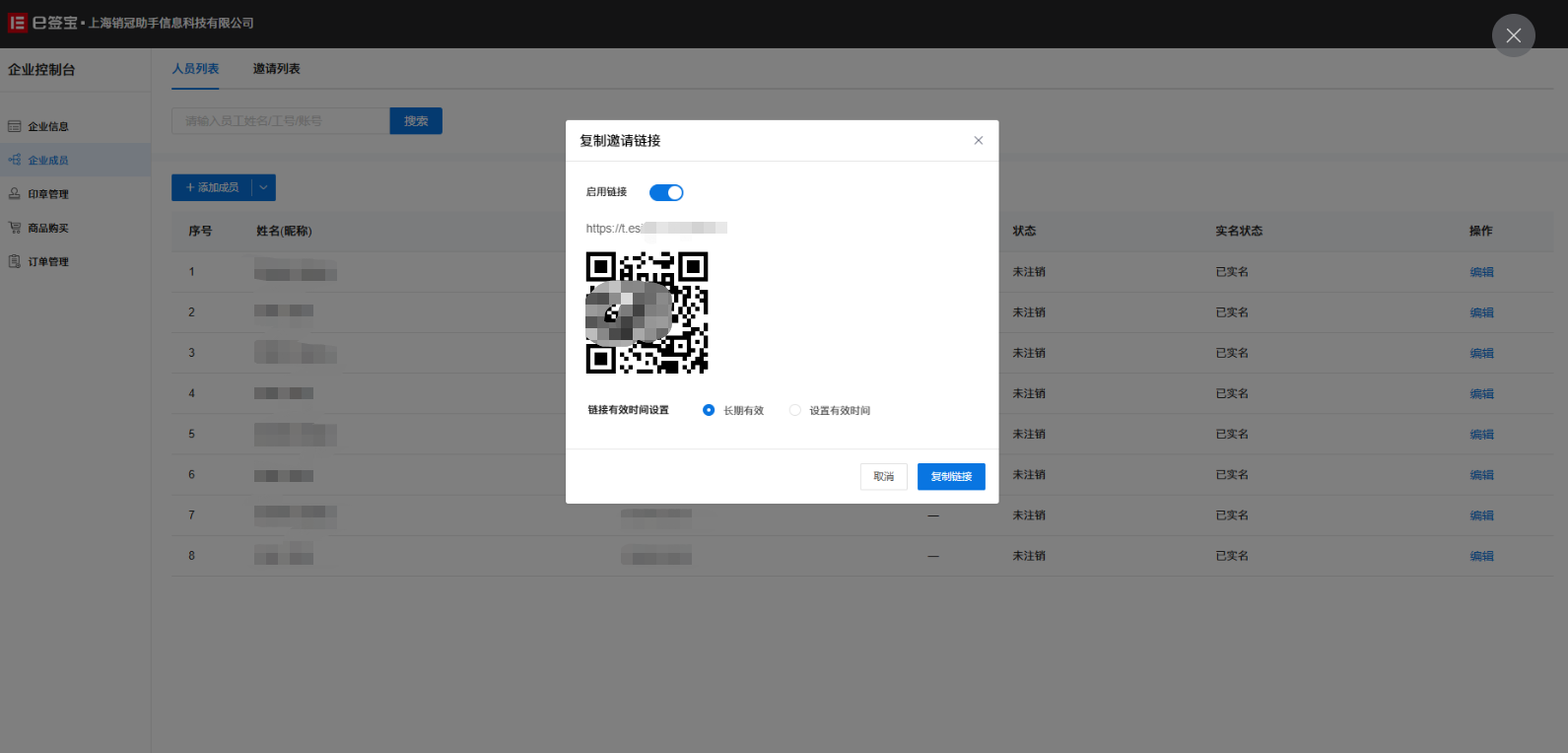Open 订单管理 in the sidebar
Viewport: 1568px width, 753px height.
point(75,261)
